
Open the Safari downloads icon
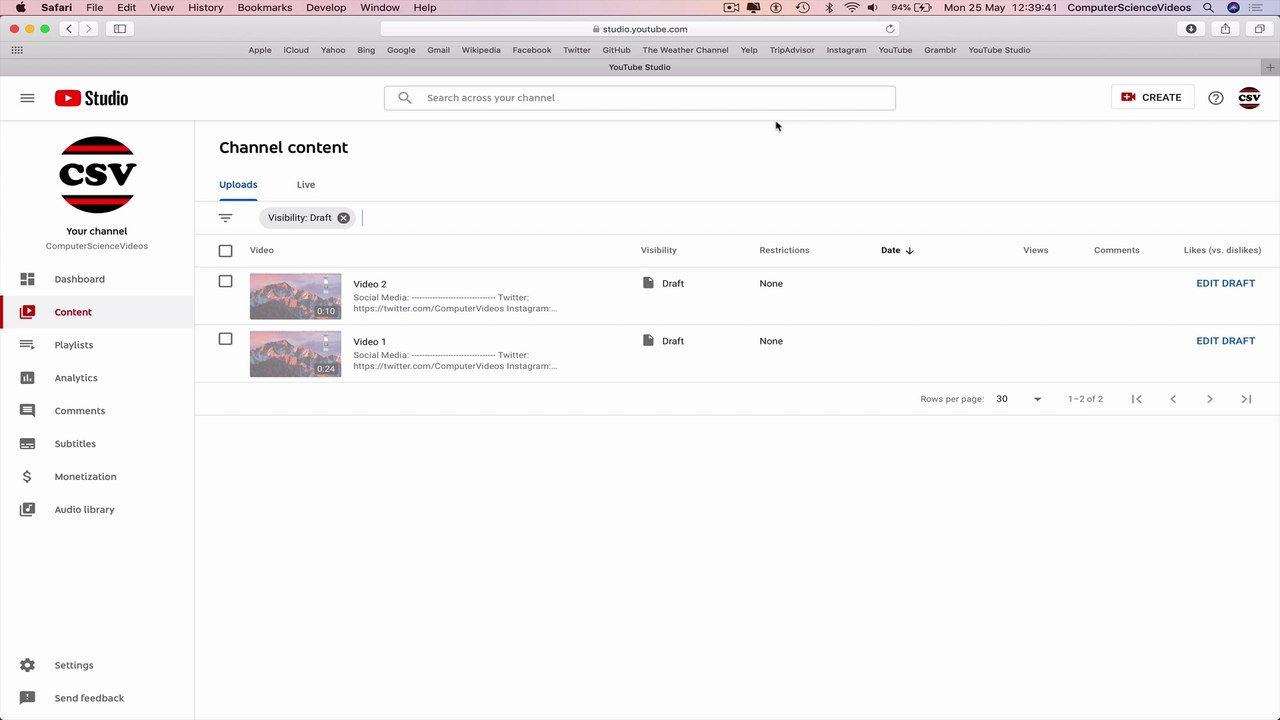(1191, 29)
